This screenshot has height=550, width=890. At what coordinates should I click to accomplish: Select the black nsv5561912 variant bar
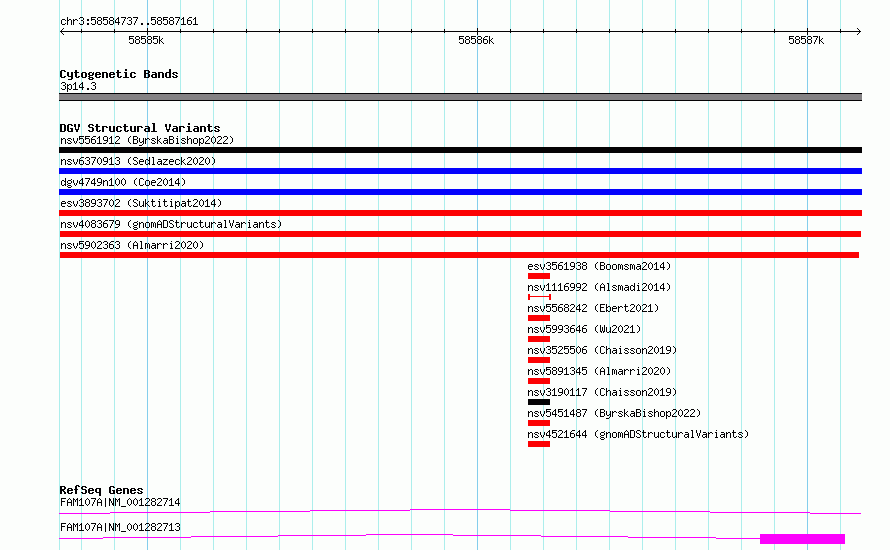460,150
